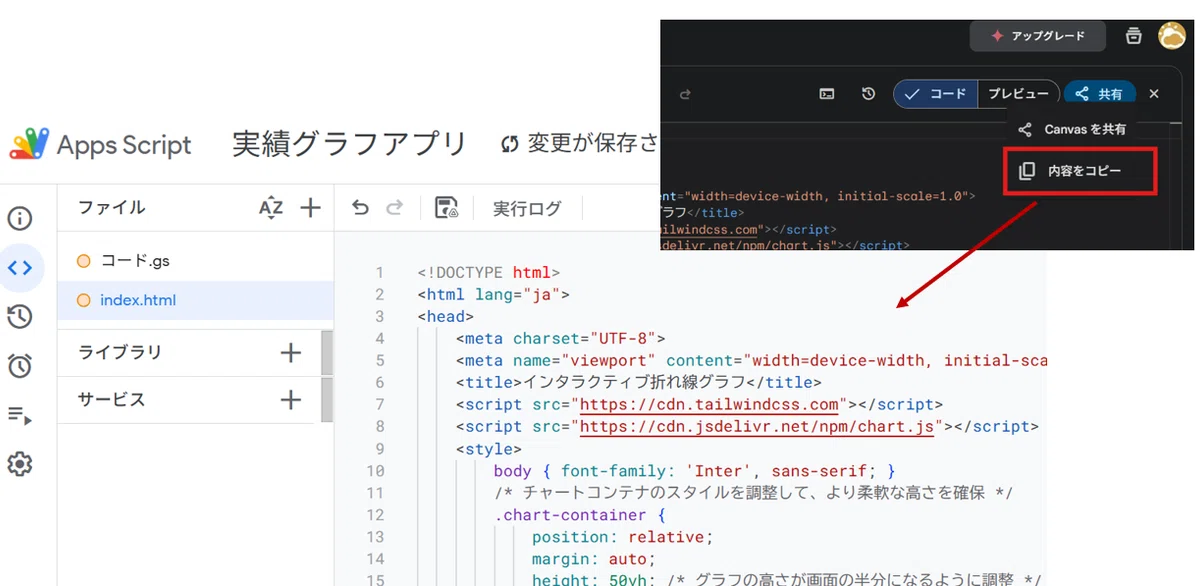Add a library with plus icon
The image size is (1200, 586).
(x=291, y=352)
